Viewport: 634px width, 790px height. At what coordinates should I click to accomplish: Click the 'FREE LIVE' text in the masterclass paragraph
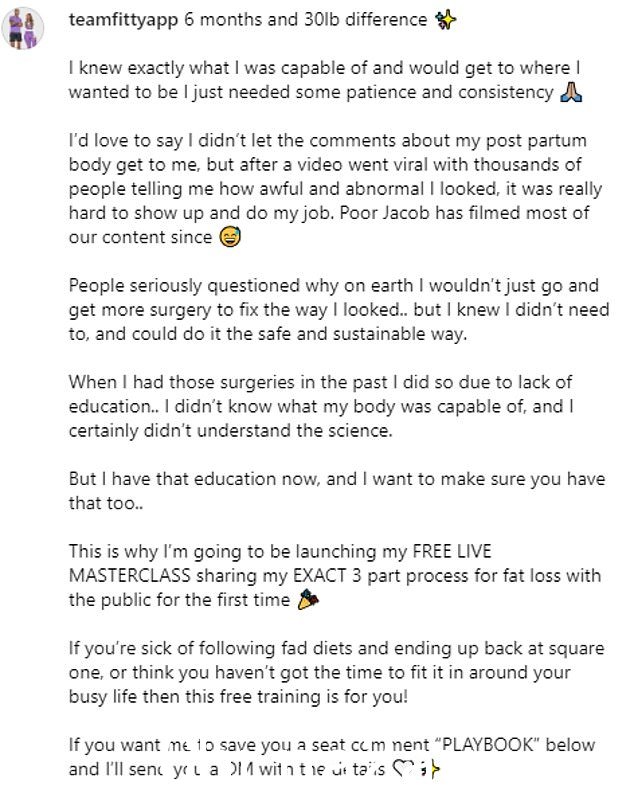point(452,551)
